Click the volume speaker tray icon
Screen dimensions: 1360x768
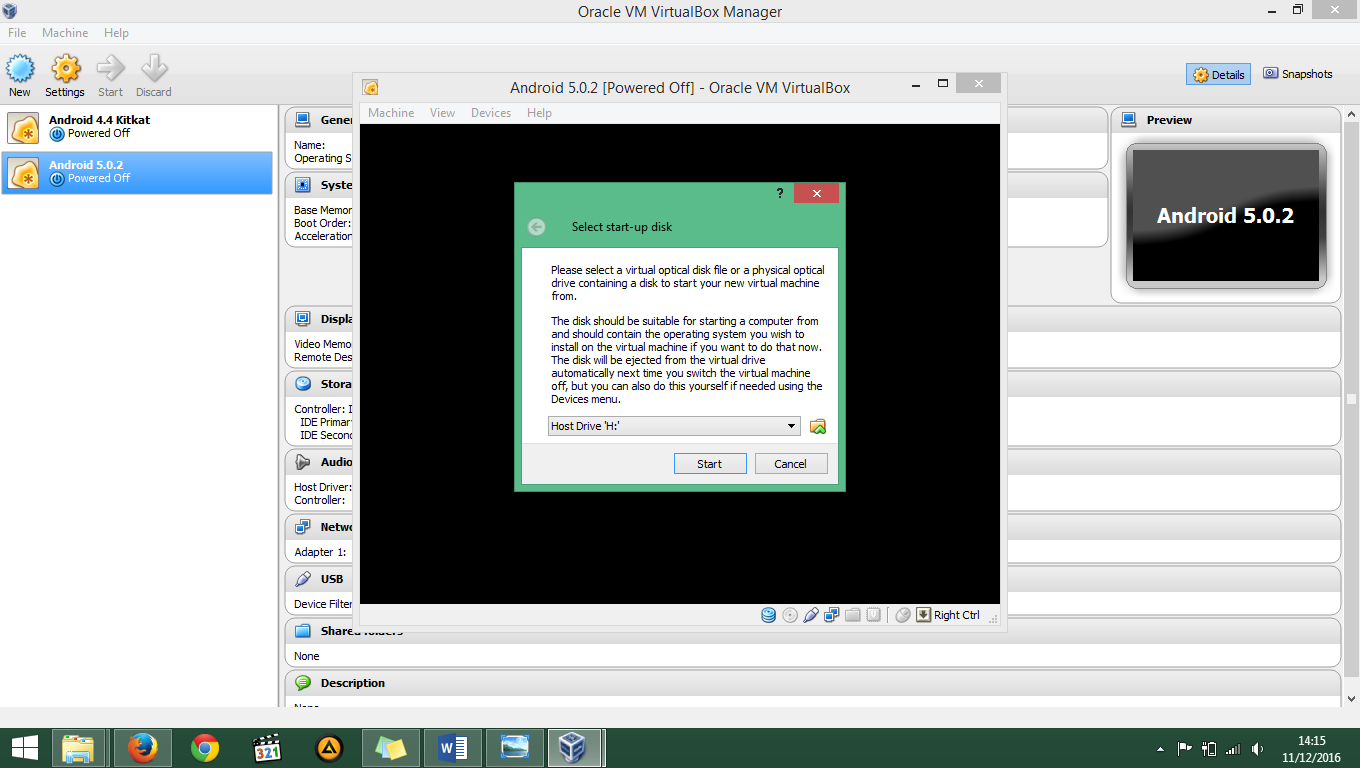click(x=1257, y=748)
